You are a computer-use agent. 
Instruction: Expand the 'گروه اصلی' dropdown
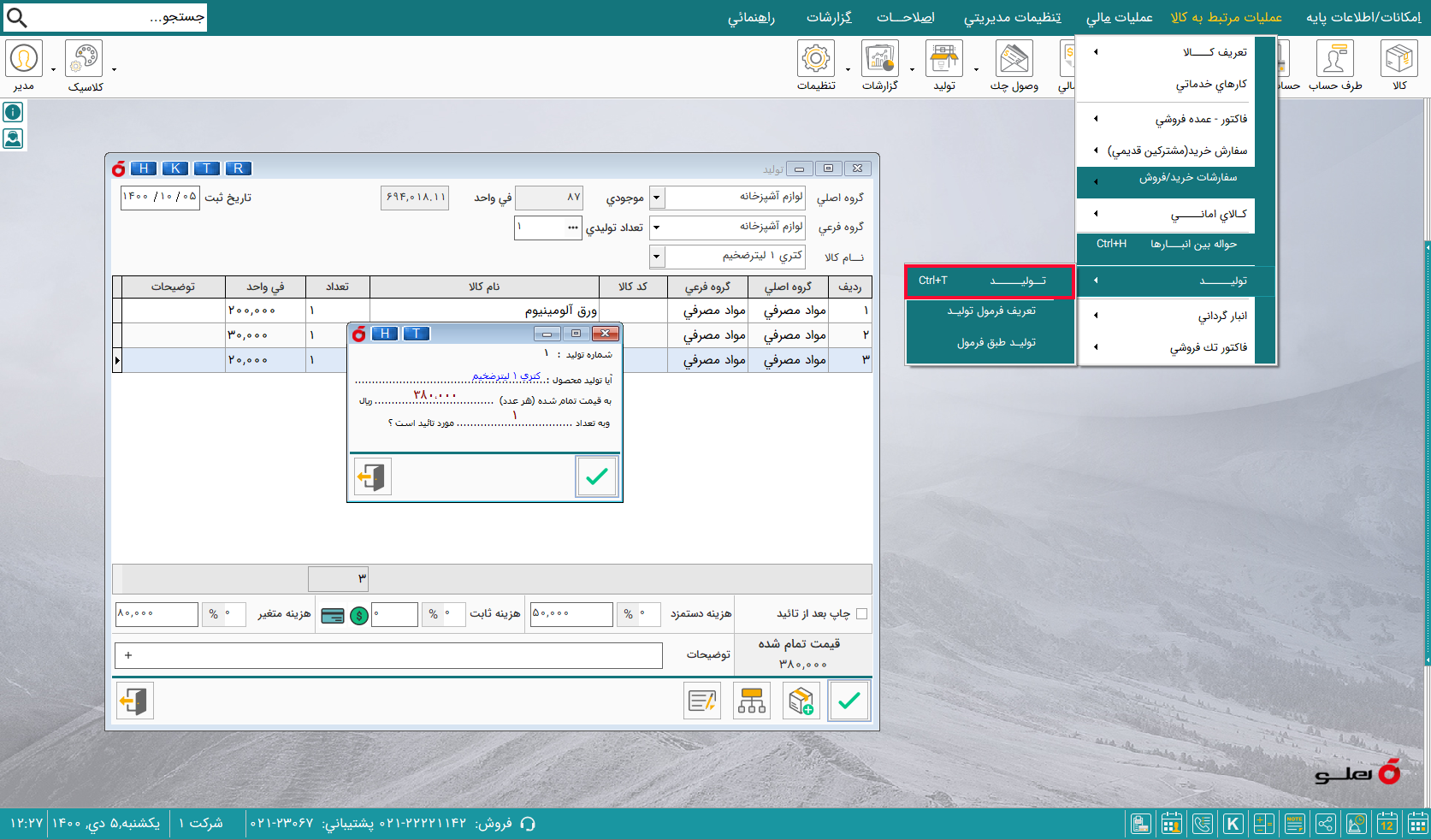pos(656,198)
